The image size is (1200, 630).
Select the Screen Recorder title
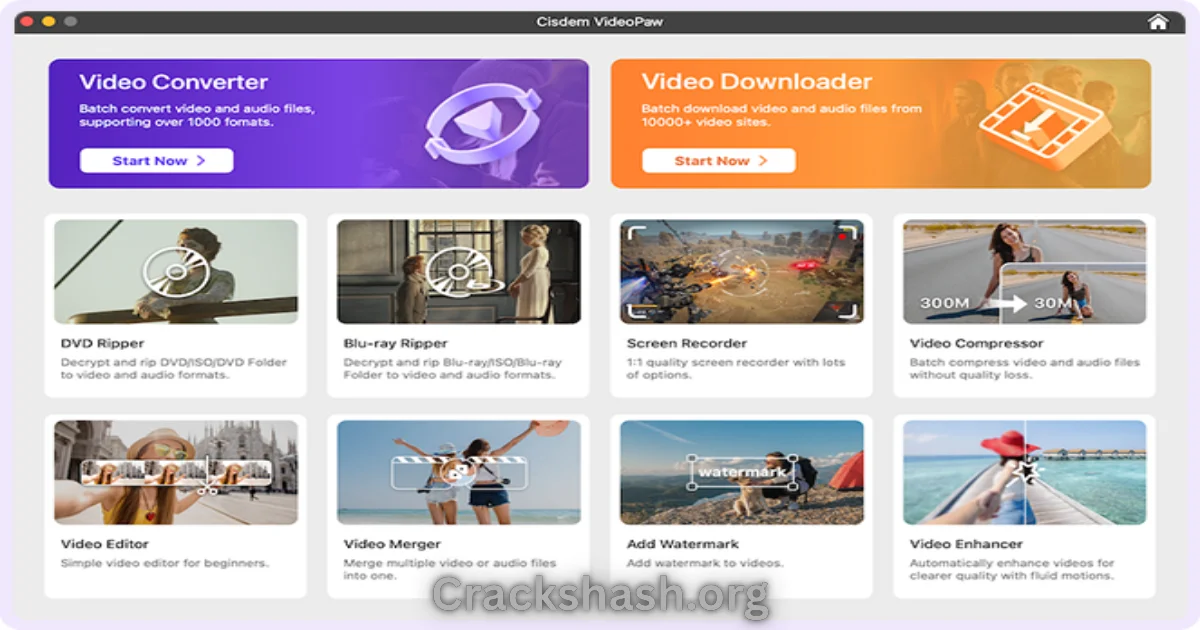[x=686, y=343]
